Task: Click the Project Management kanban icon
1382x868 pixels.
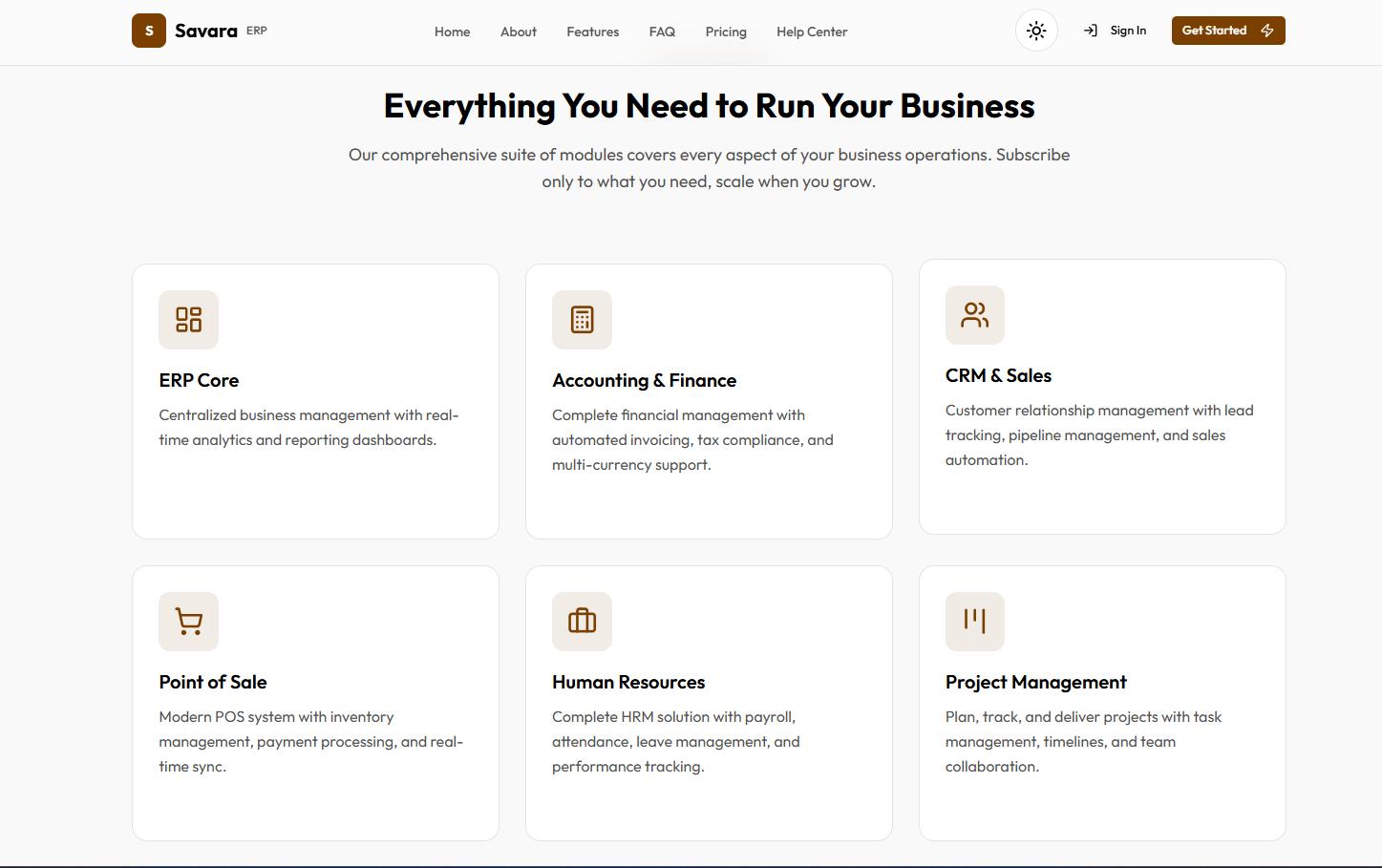Action: (975, 621)
